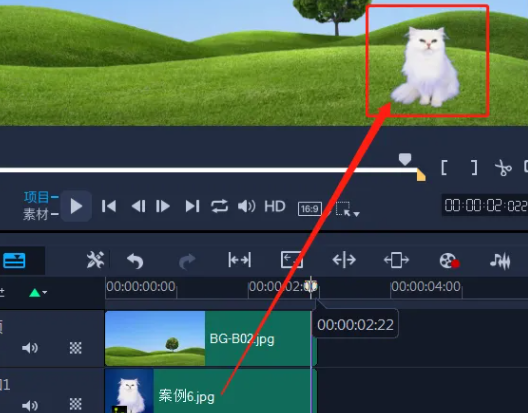Open the 16:9 aspect ratio dropdown

310,209
